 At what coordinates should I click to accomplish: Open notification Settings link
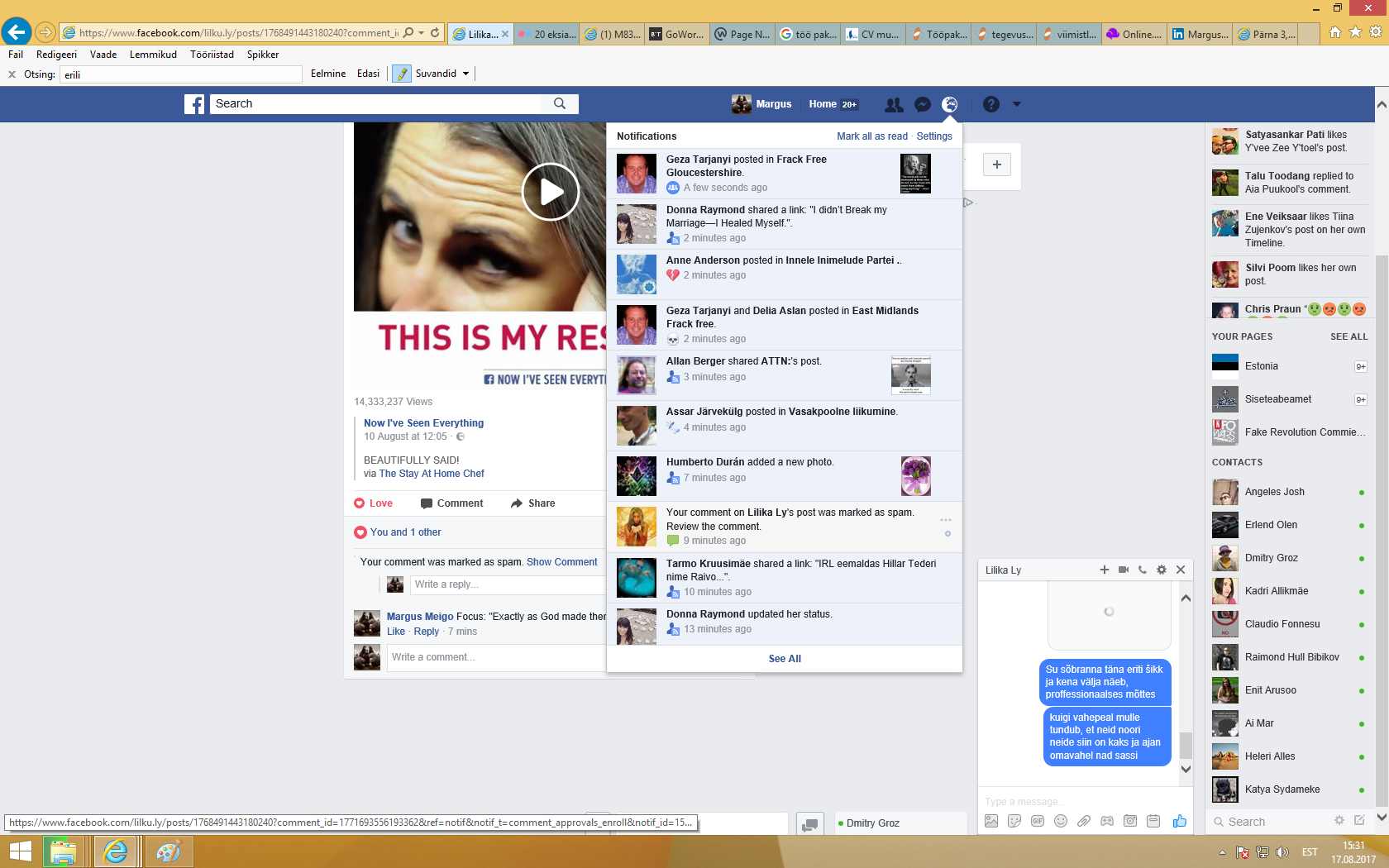pos(934,136)
